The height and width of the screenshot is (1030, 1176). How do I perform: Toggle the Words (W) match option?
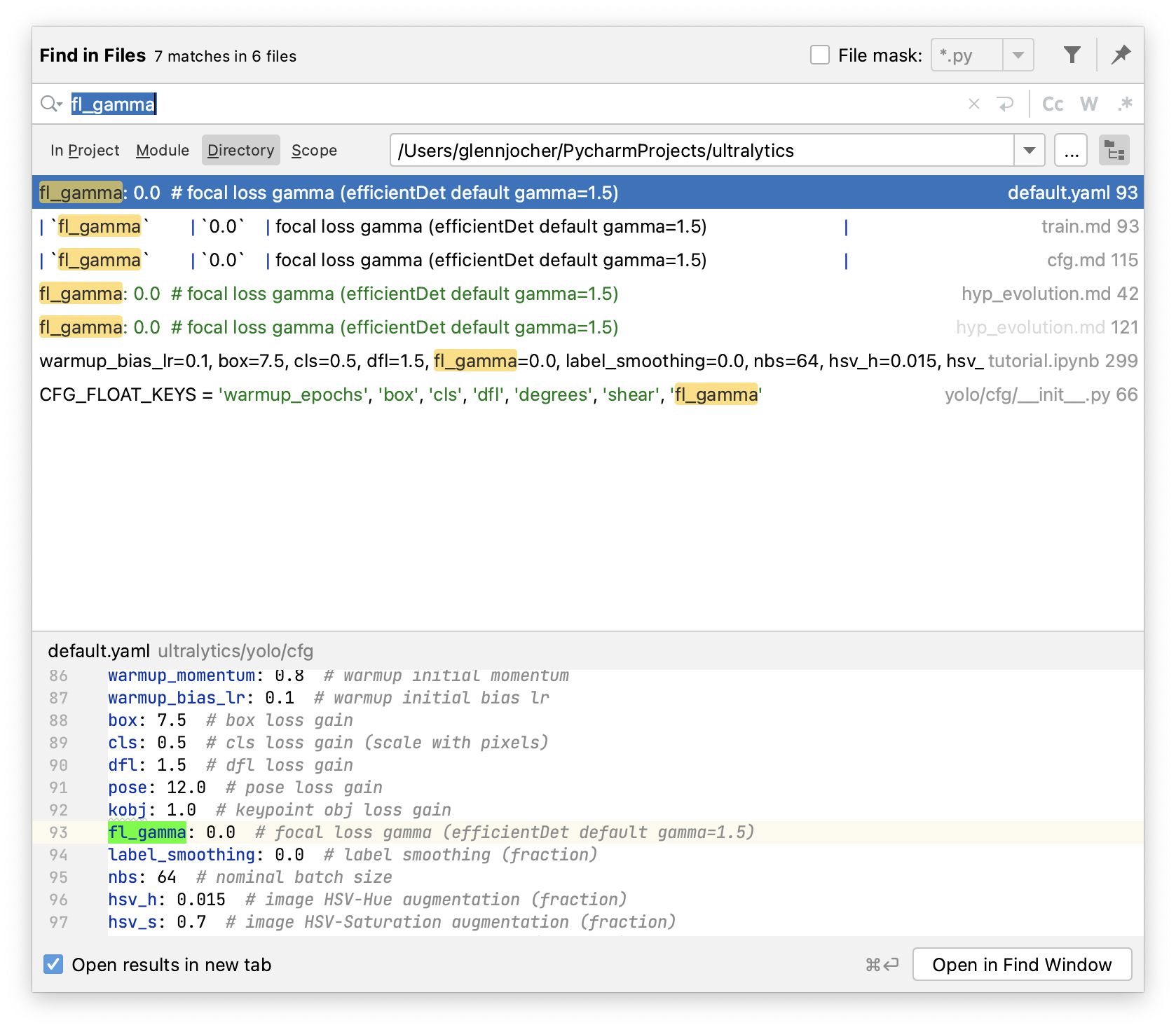[x=1088, y=104]
